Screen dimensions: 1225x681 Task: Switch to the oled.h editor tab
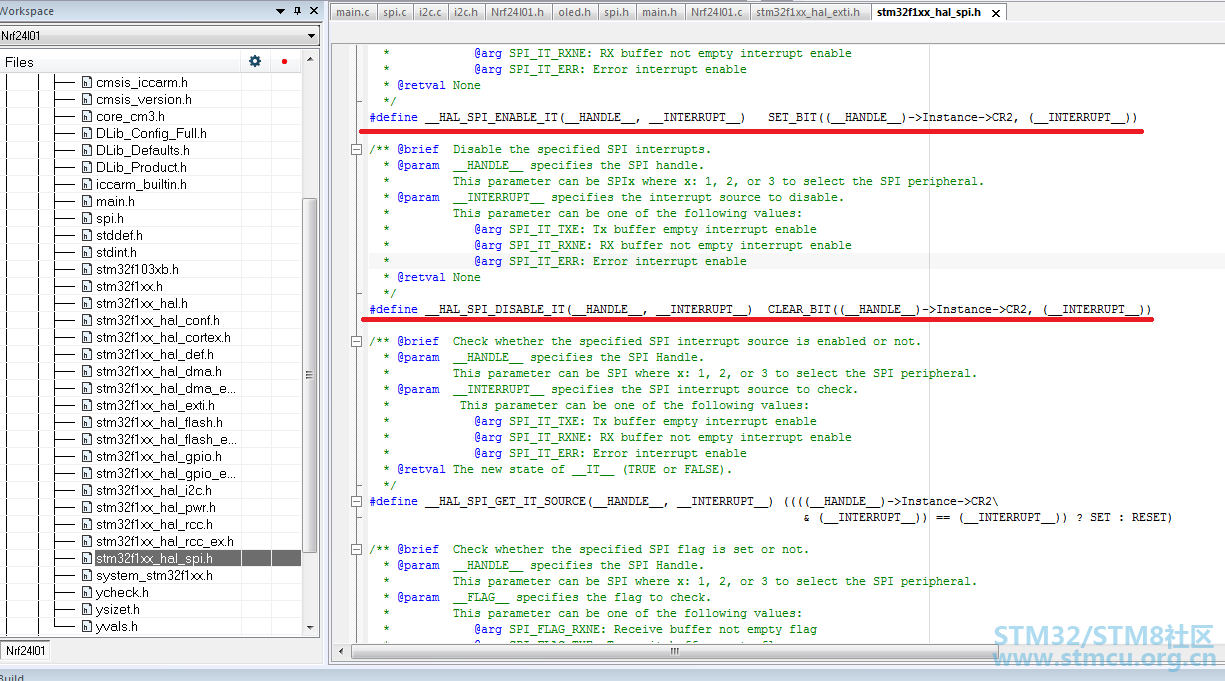click(575, 12)
